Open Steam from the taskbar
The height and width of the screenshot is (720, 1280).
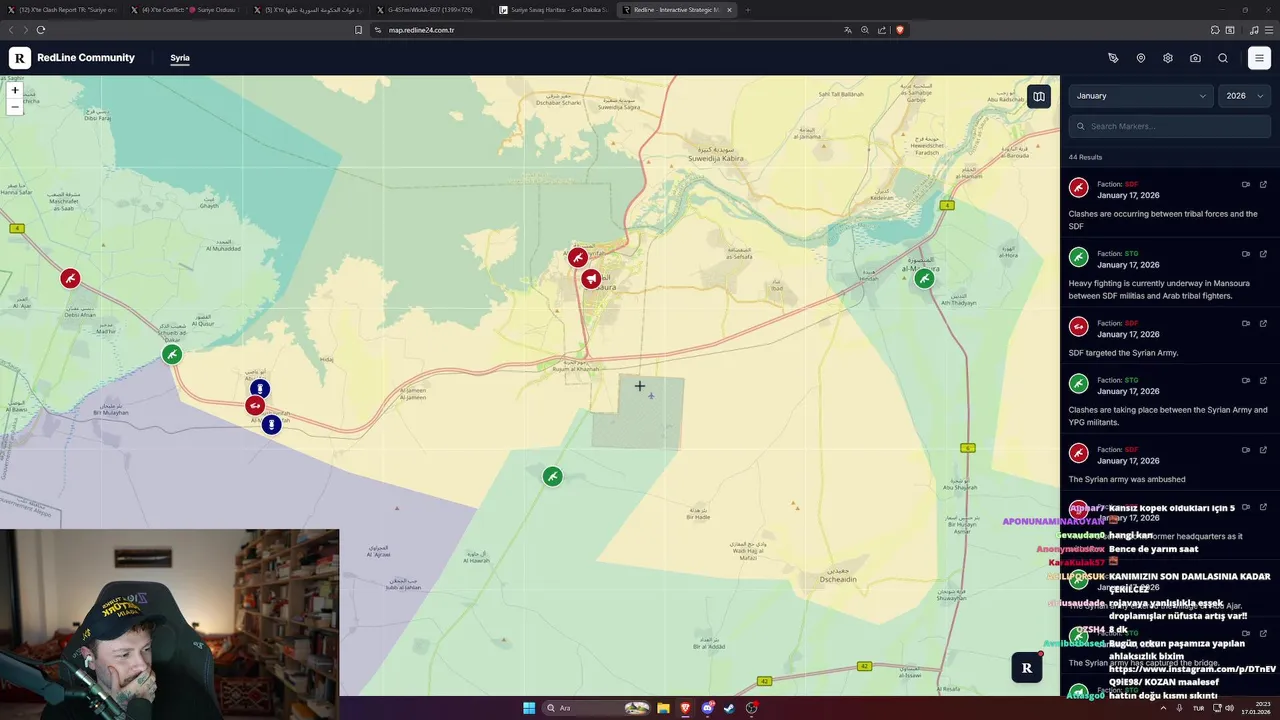[729, 708]
